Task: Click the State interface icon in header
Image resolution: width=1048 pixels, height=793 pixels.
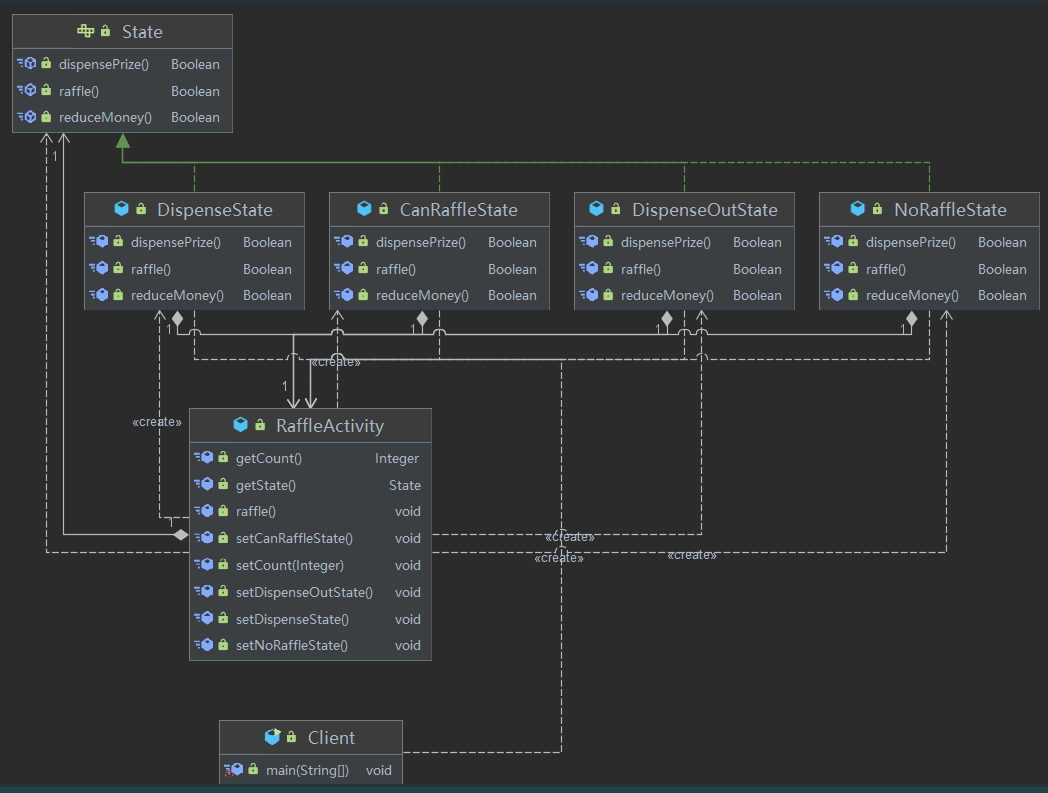Action: tap(86, 31)
